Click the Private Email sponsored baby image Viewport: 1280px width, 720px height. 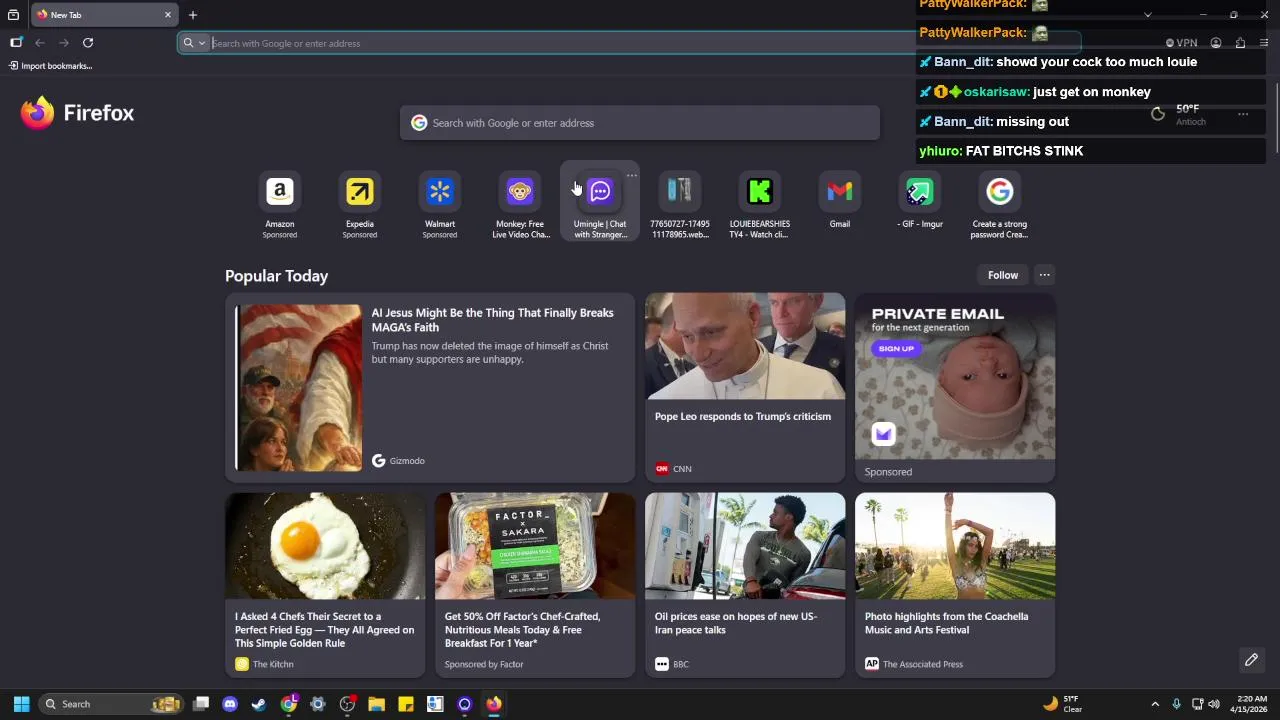(x=955, y=376)
